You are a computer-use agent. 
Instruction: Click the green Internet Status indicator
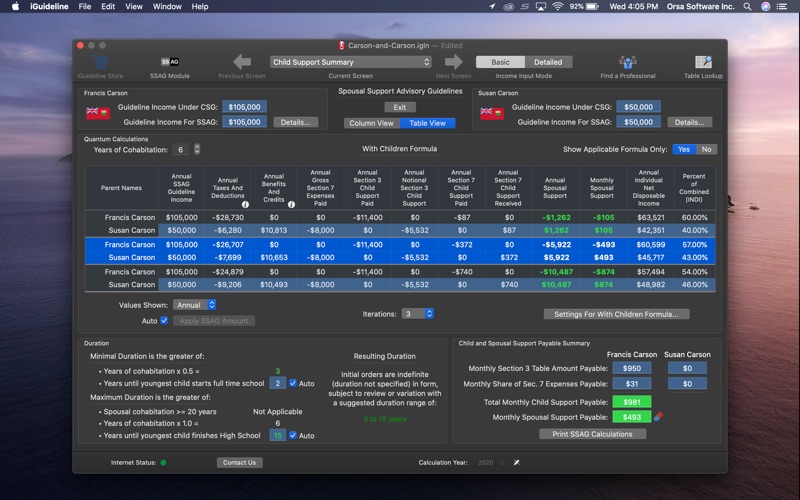click(x=163, y=463)
